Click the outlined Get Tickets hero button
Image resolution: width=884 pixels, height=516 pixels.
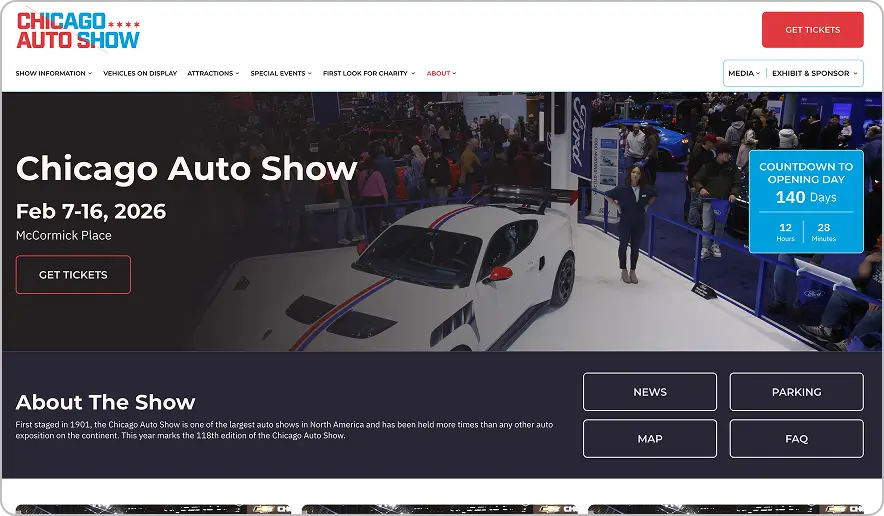tap(73, 275)
